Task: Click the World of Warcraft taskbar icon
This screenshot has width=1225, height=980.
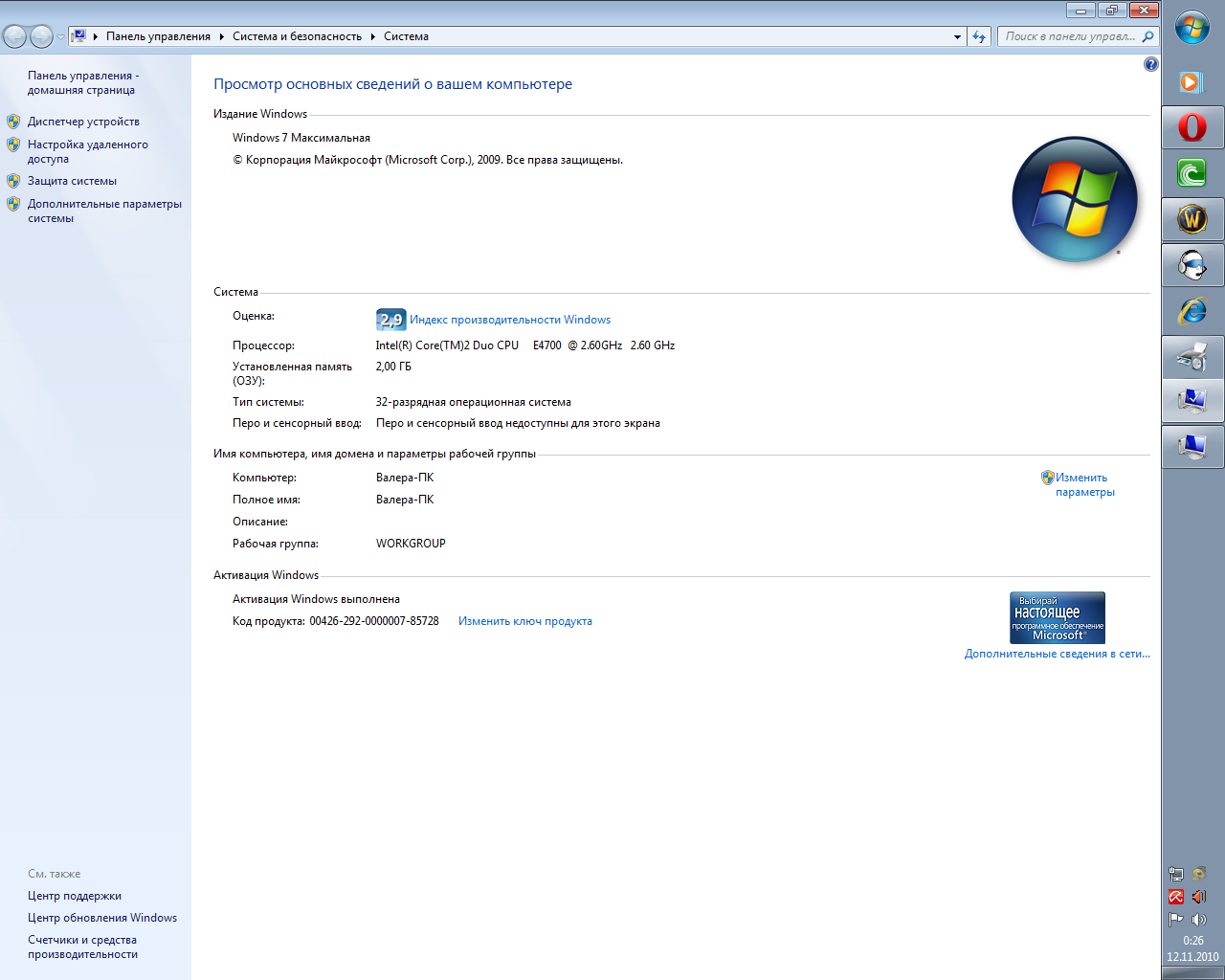Action: point(1192,219)
